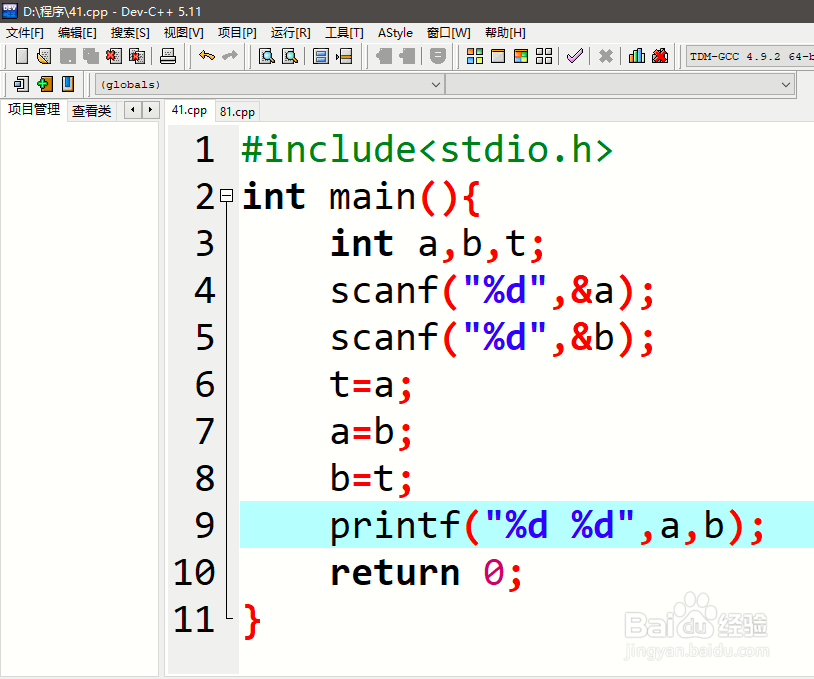Viewport: 814px width, 679px height.
Task: Open the empty function dropdown beside globals
Action: tap(620, 84)
